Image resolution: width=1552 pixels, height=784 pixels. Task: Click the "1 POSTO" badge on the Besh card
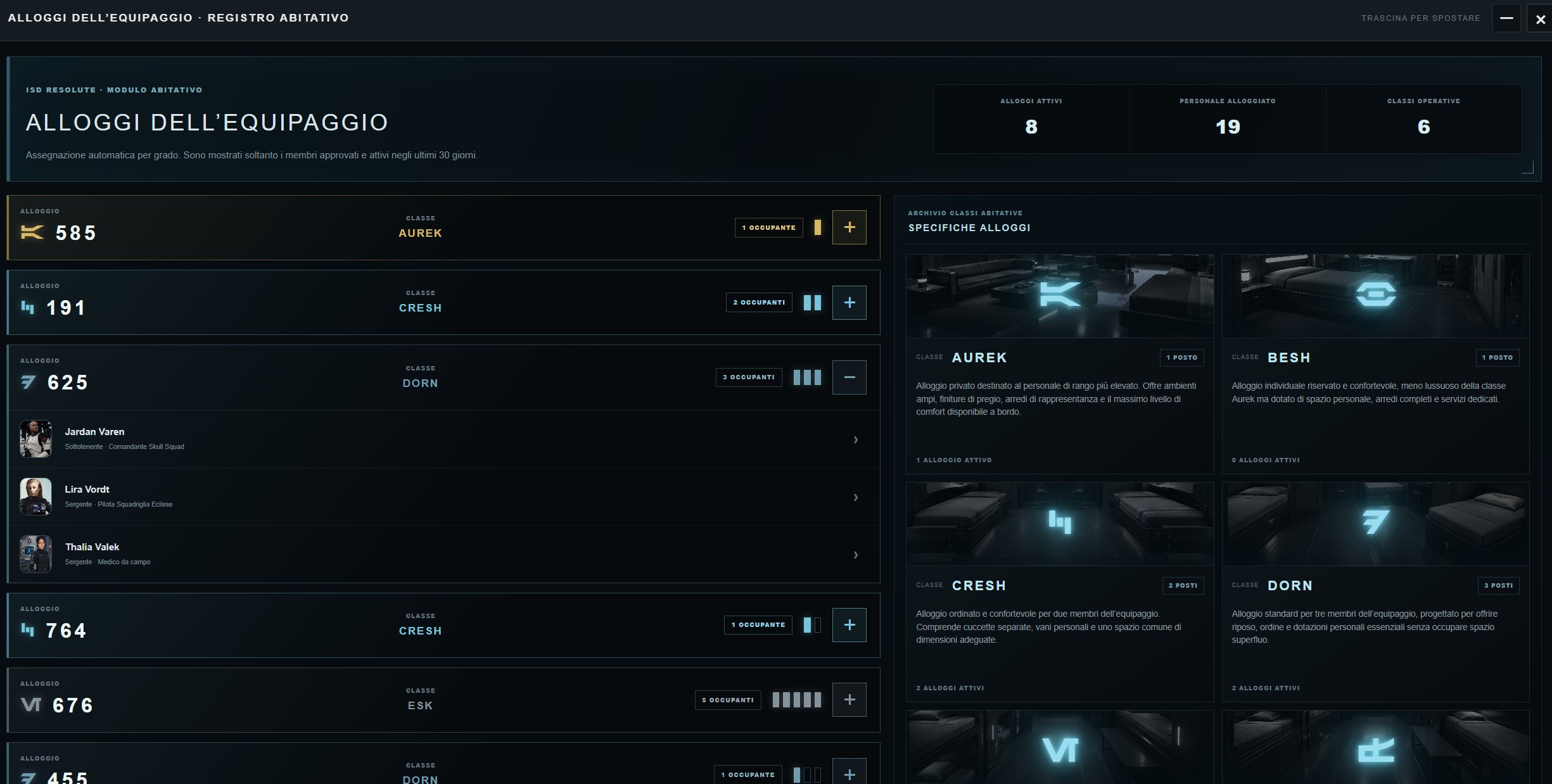click(1497, 358)
